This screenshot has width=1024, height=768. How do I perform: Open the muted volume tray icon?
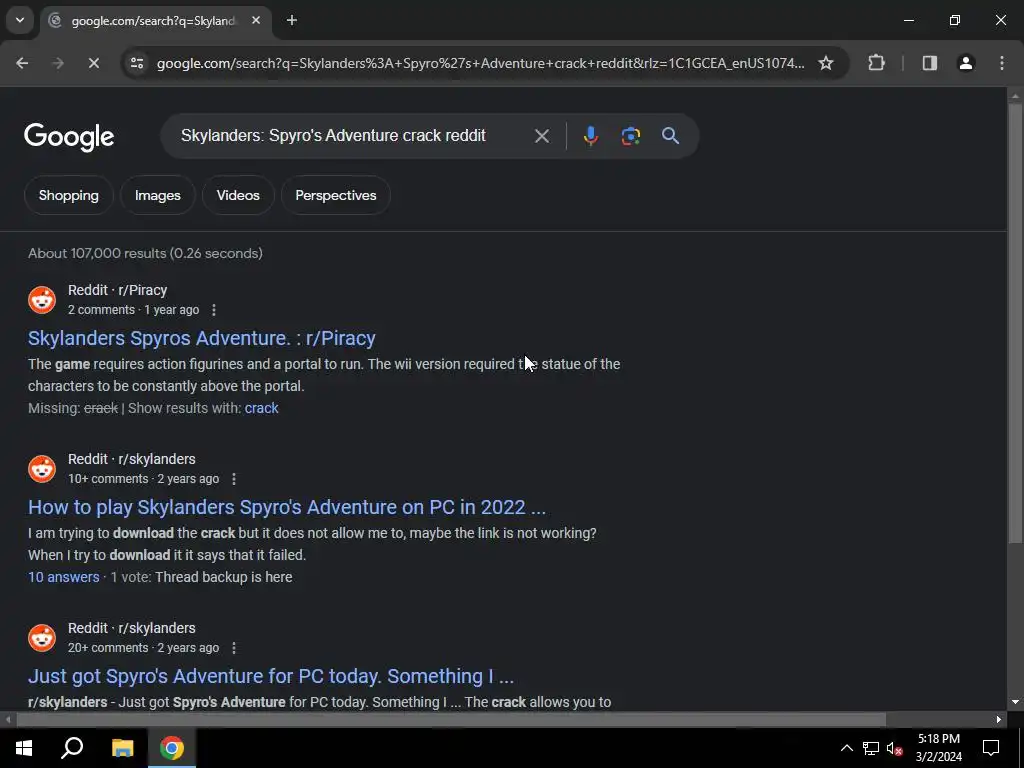click(x=895, y=748)
